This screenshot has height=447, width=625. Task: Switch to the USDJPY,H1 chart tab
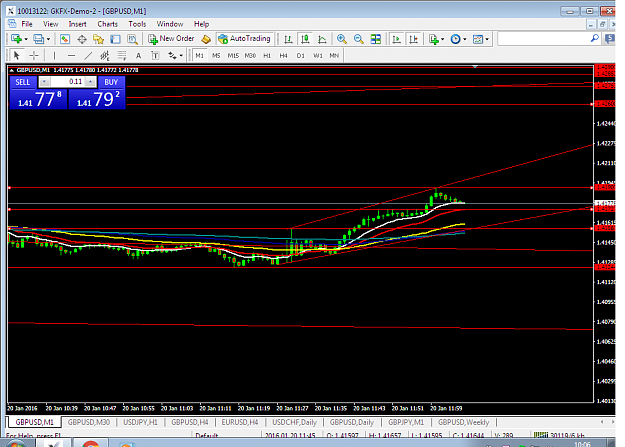coord(140,422)
